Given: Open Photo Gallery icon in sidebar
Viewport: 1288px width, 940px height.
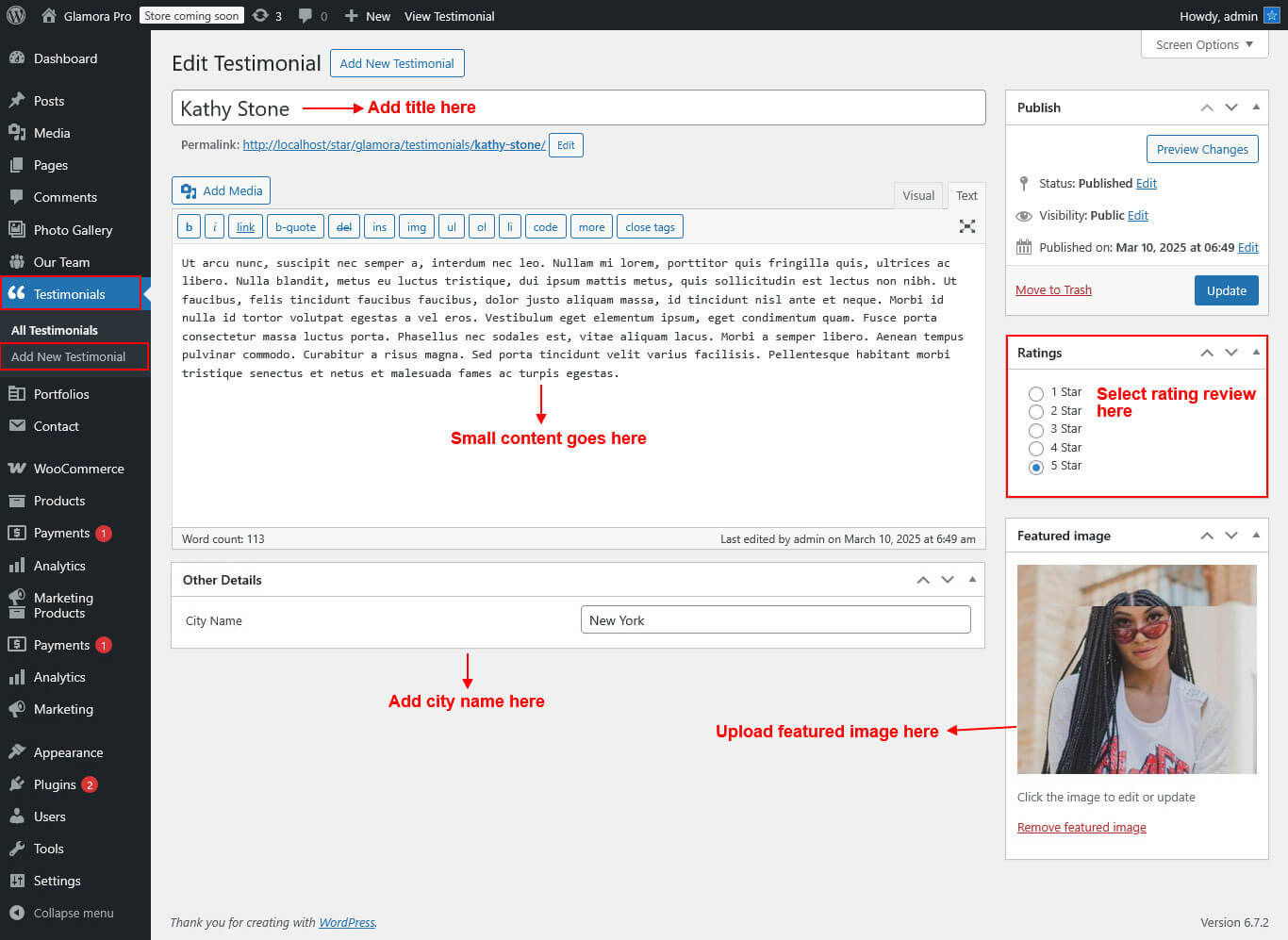Looking at the screenshot, I should (16, 229).
